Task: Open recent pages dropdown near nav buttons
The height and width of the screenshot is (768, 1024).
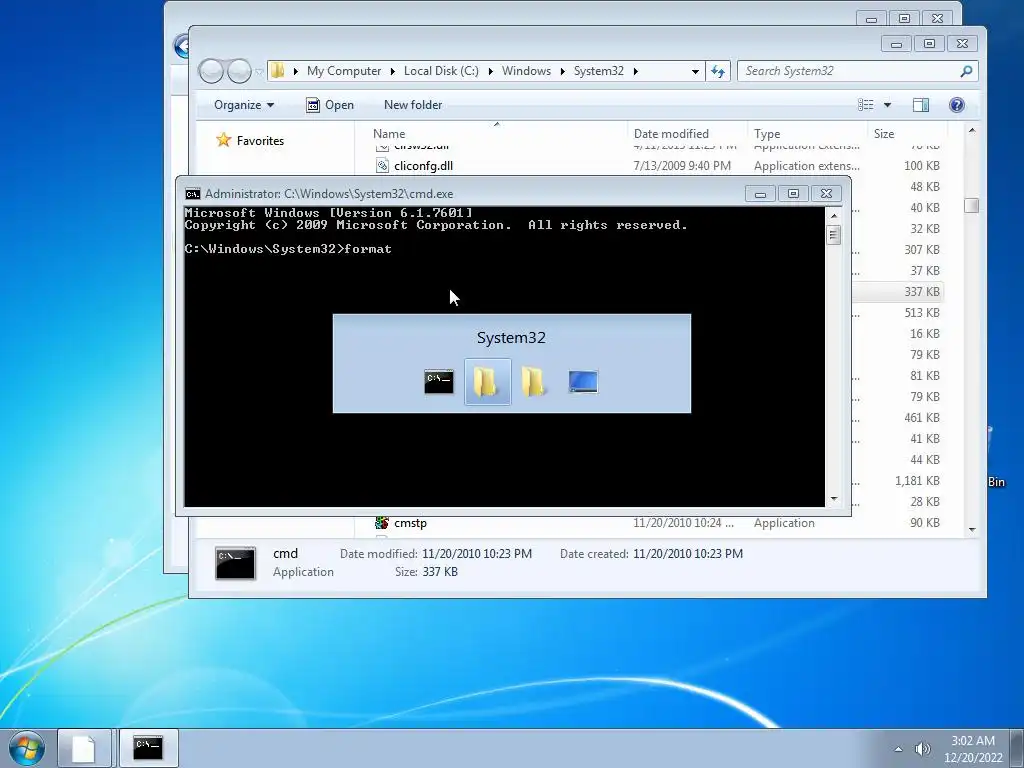Action: pos(259,71)
